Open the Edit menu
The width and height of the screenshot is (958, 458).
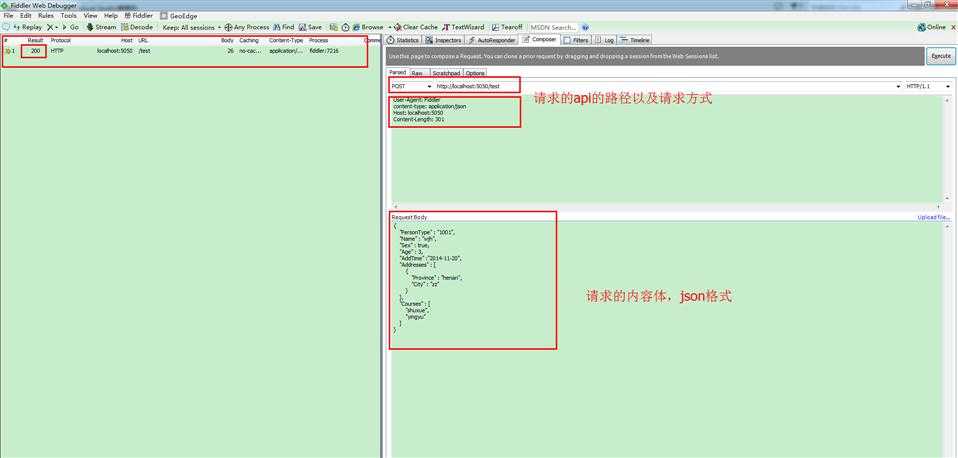[x=26, y=16]
